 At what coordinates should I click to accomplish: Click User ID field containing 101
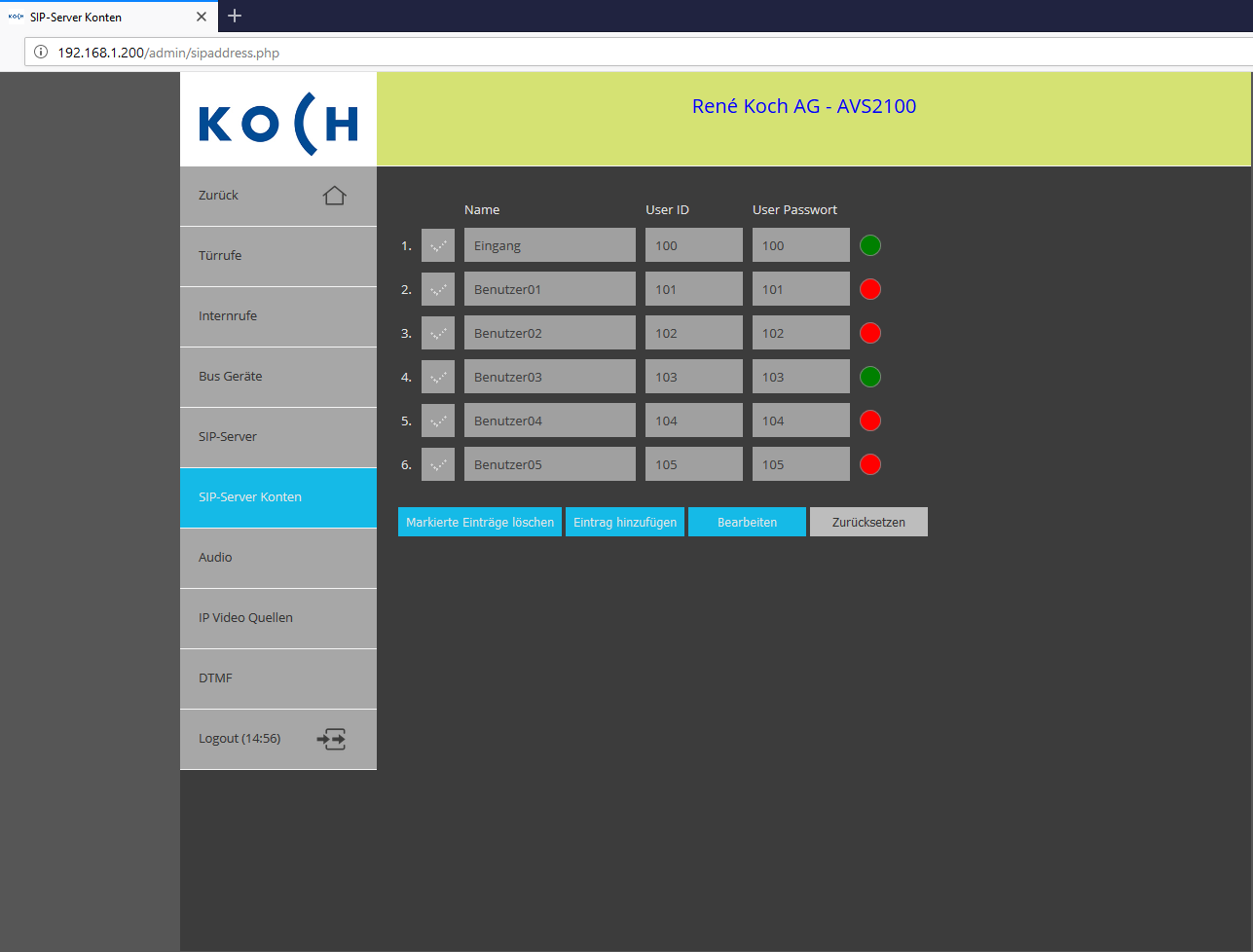pyautogui.click(x=694, y=289)
